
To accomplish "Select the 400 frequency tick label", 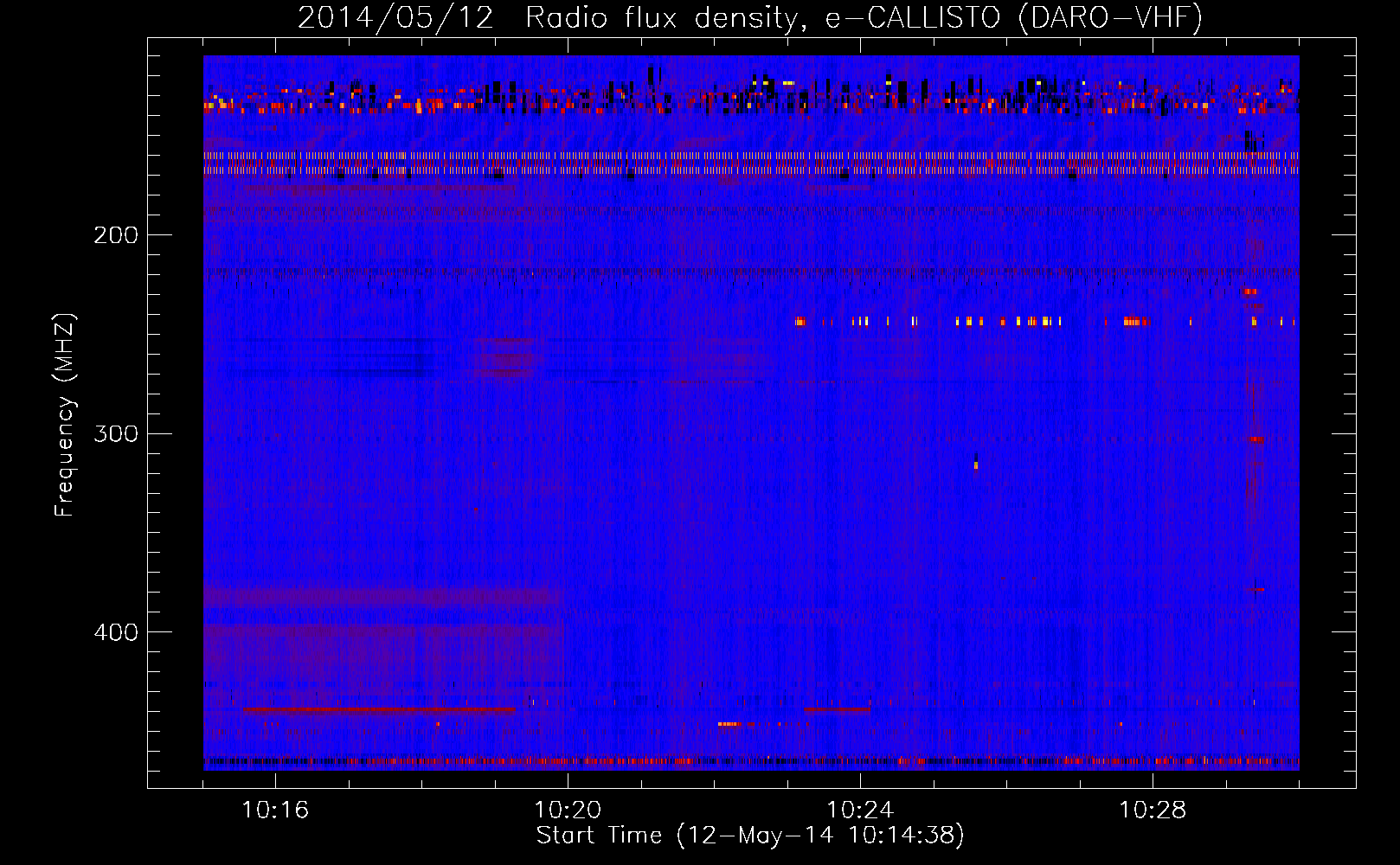I will (x=116, y=632).
